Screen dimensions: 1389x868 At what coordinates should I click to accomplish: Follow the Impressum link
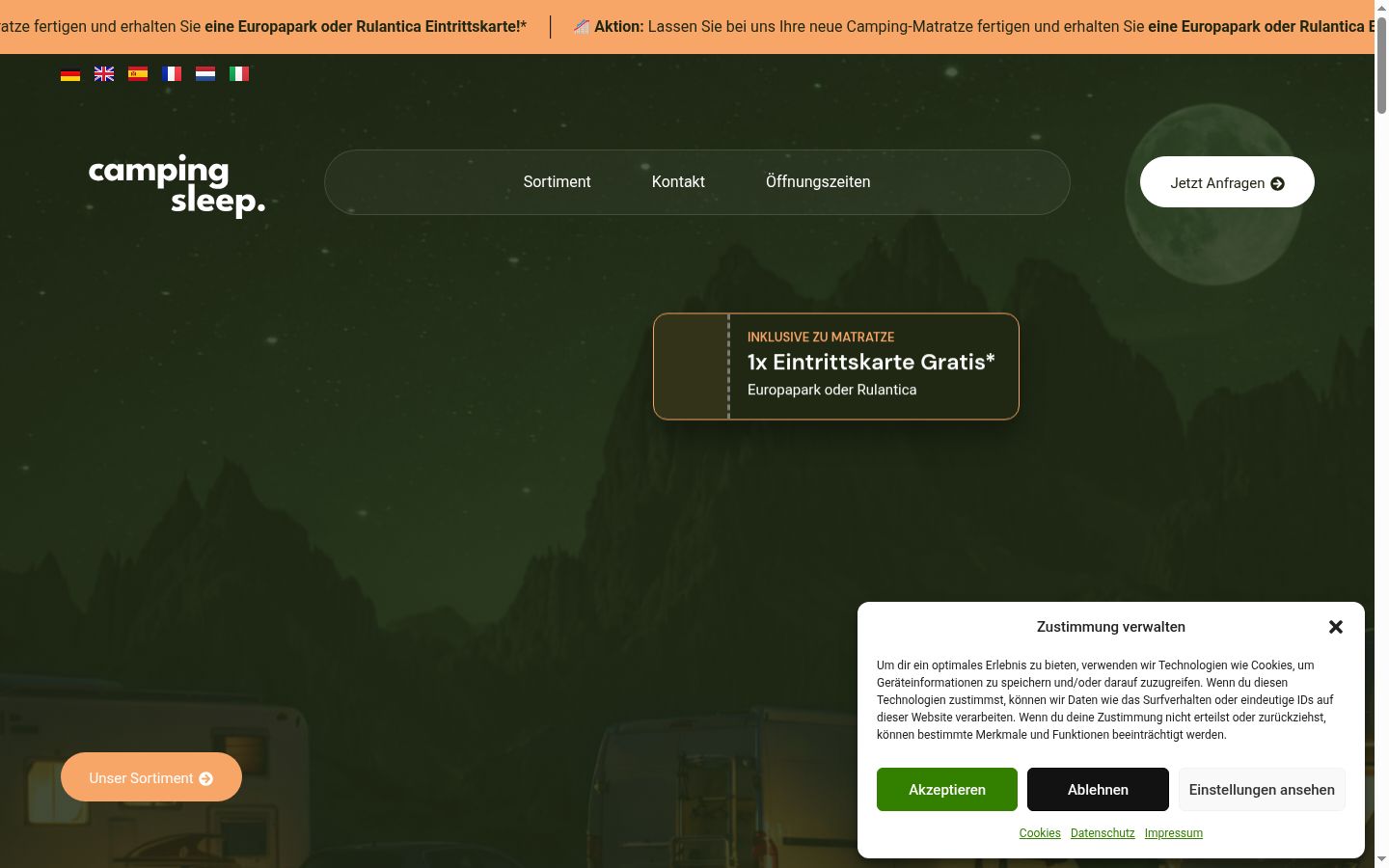(x=1174, y=833)
